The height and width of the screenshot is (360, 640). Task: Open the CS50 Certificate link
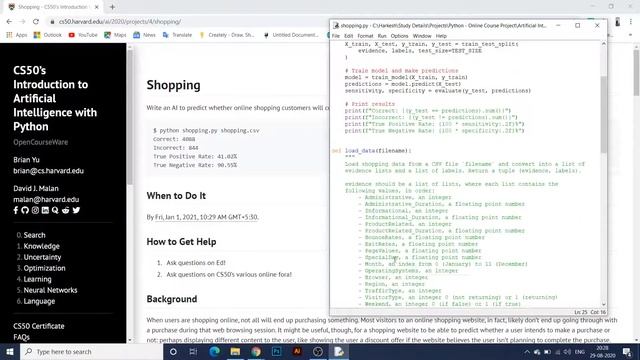click(x=39, y=326)
